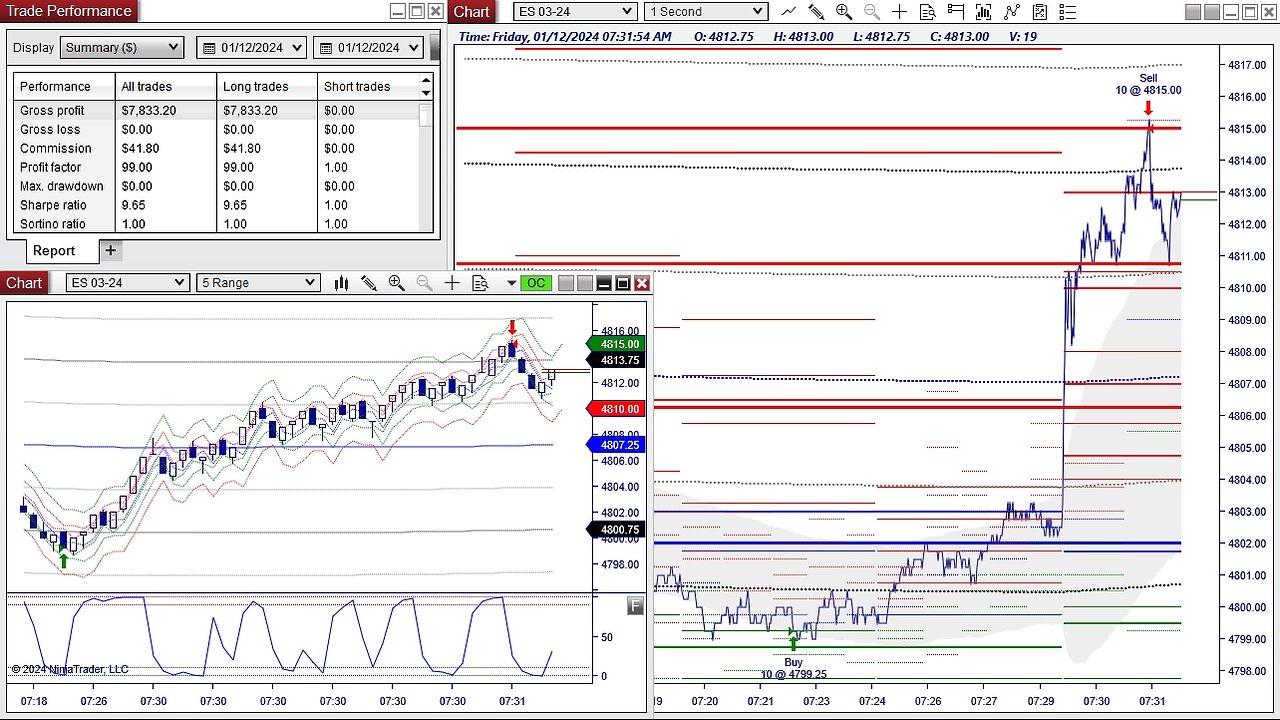Open candlestick style icon in range chart
This screenshot has height=720, width=1280.
click(341, 283)
